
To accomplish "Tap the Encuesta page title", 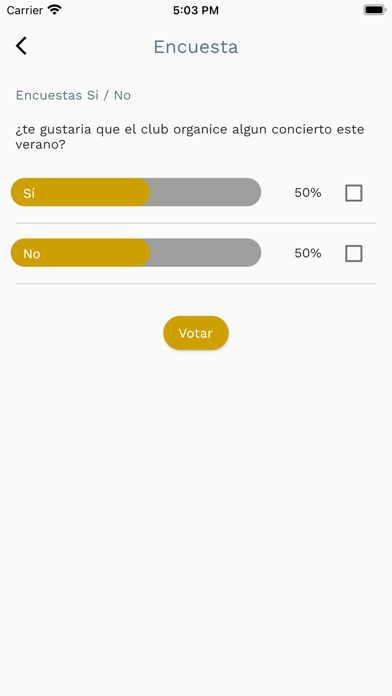I will coord(196,47).
